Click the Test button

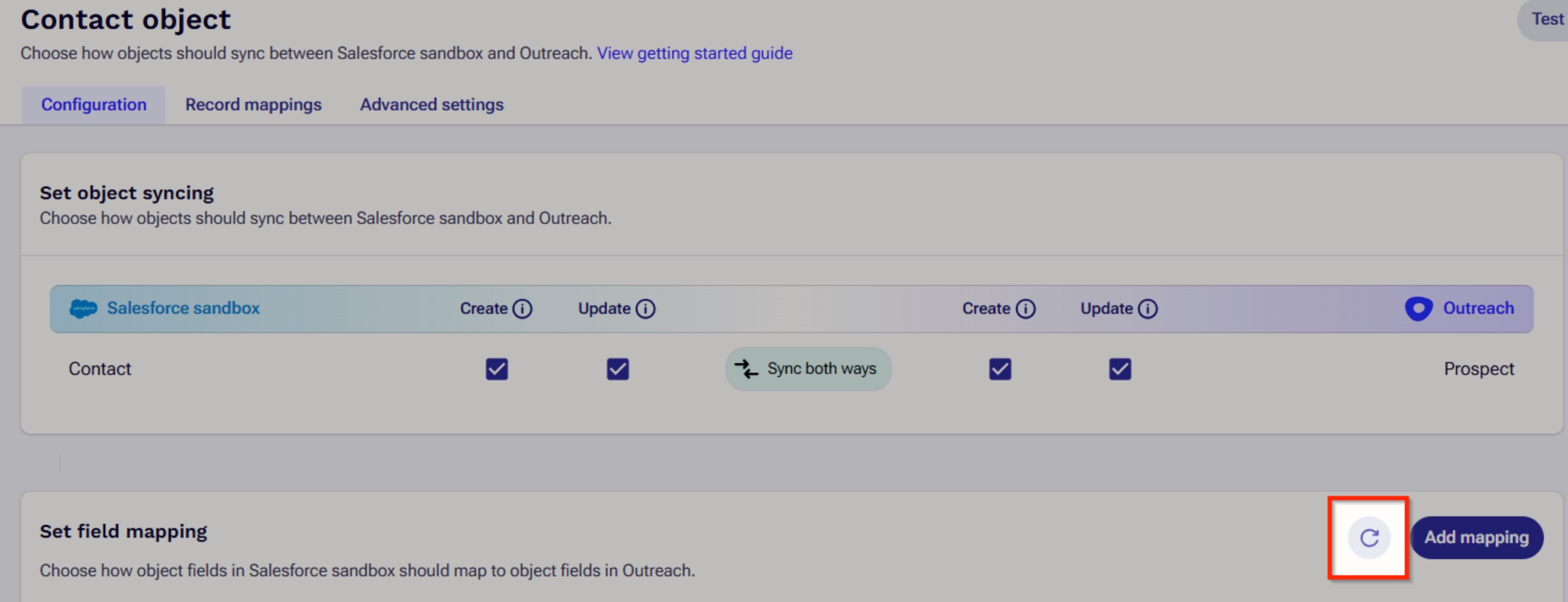coord(1546,19)
